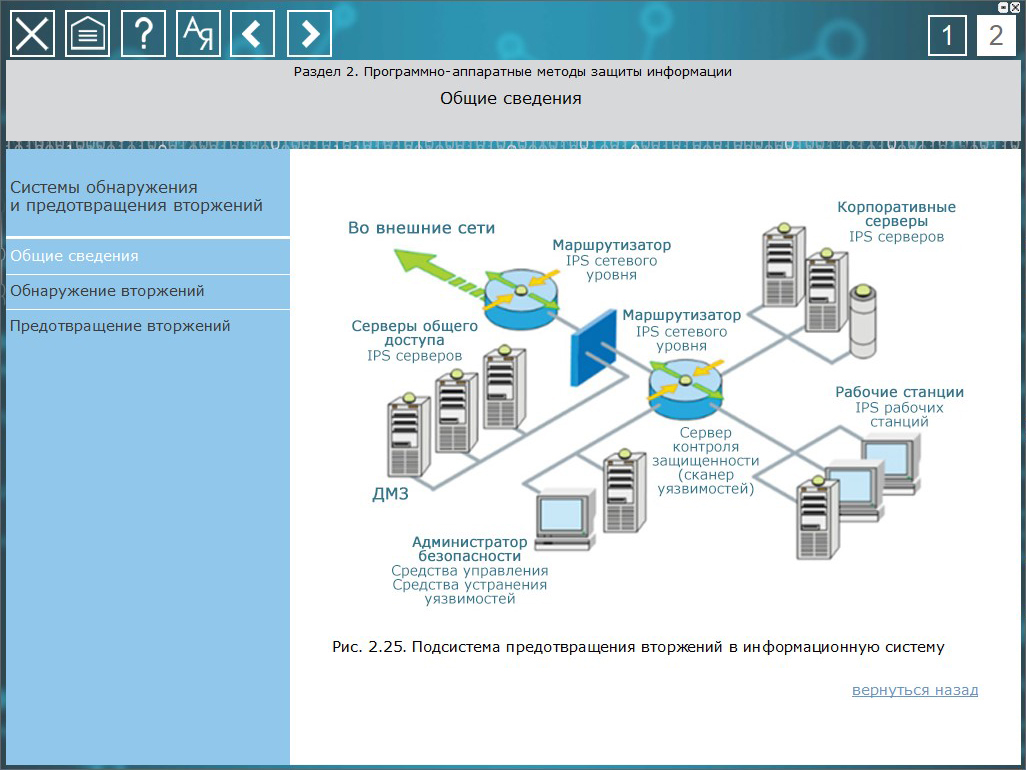Open help via the question mark icon
The image size is (1026, 770).
[x=143, y=34]
